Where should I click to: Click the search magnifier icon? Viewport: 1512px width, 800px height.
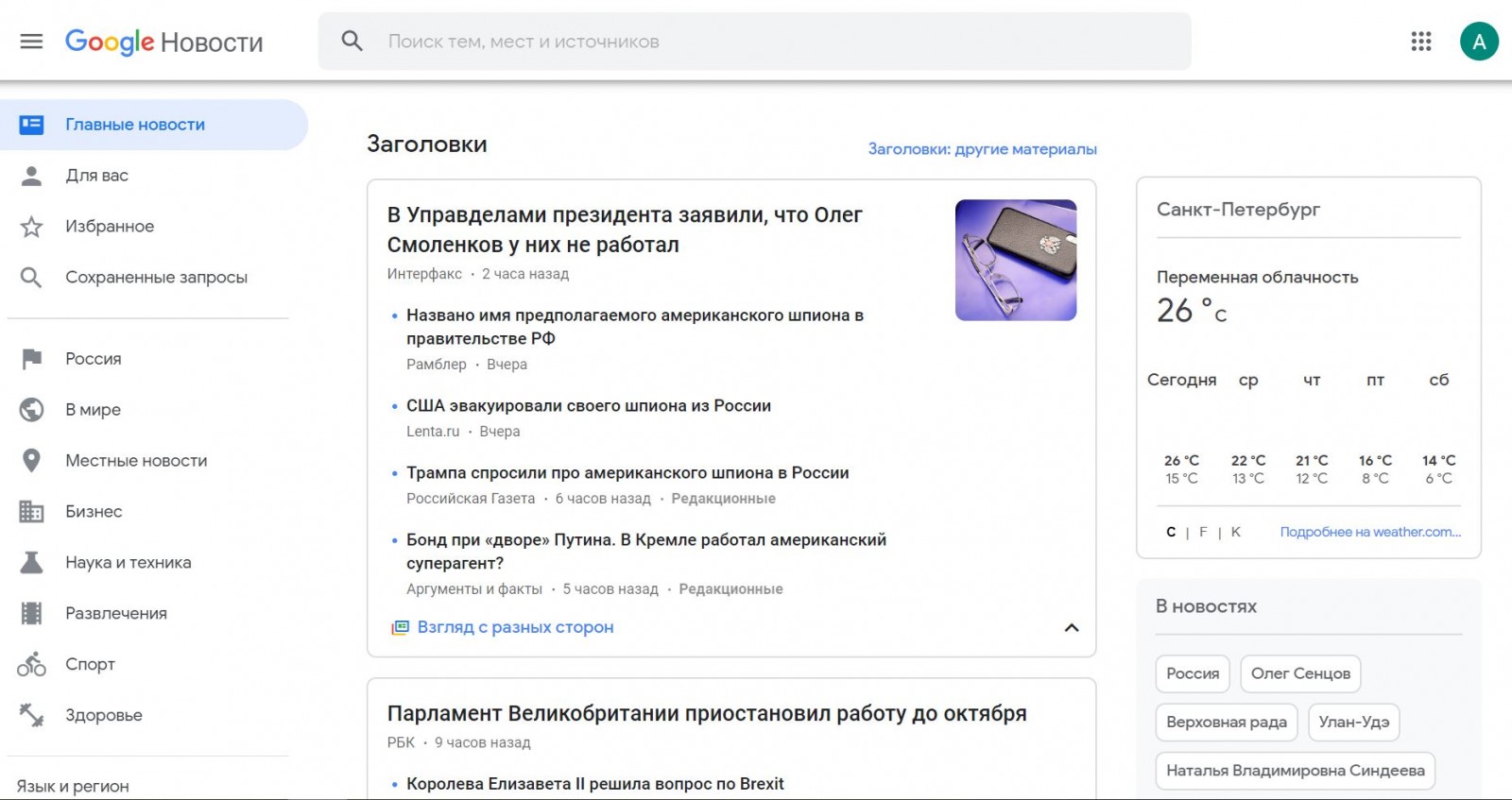[352, 42]
